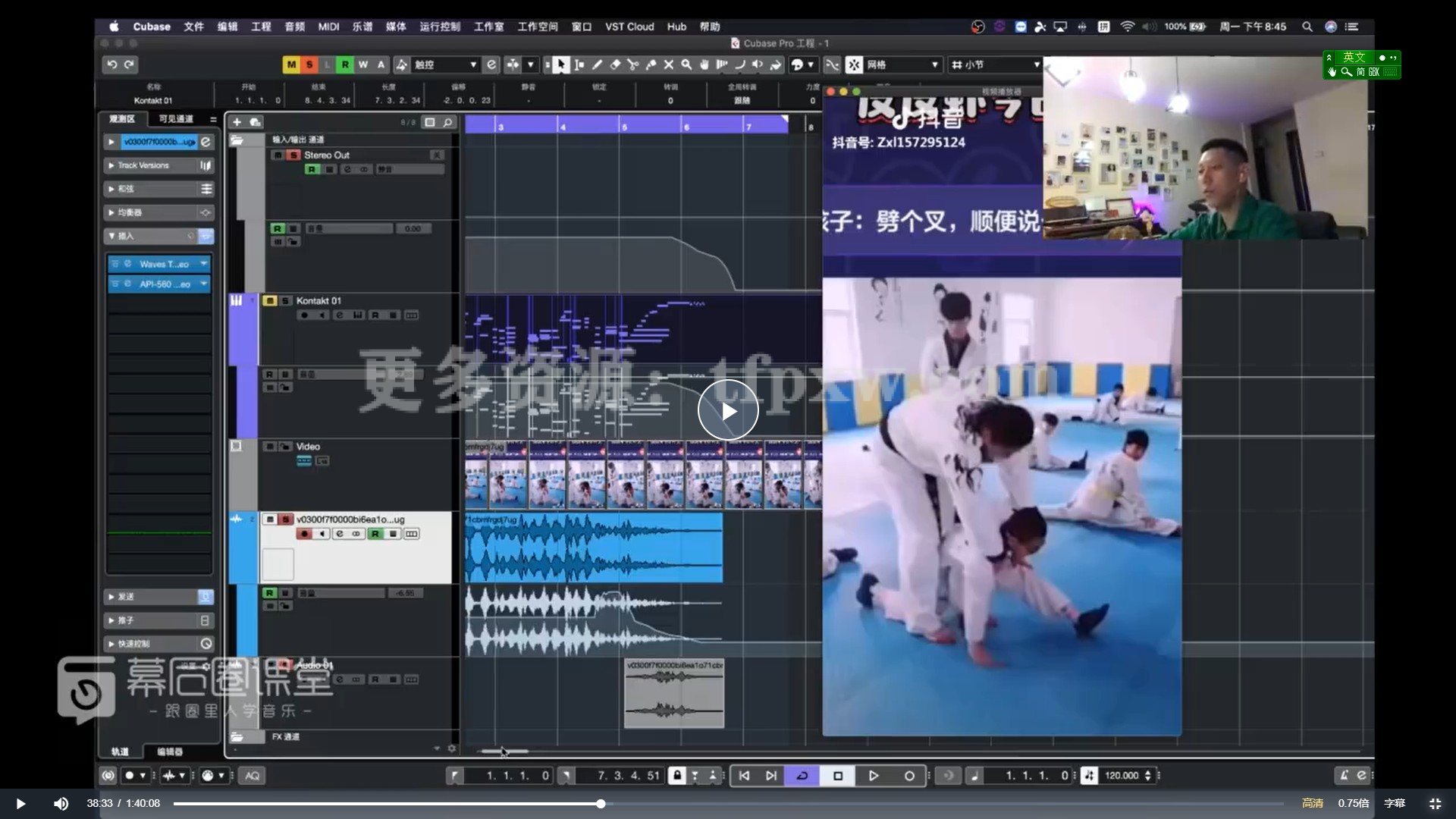Open the Track Versions panel icon
Image resolution: width=1456 pixels, height=819 pixels.
pos(206,165)
